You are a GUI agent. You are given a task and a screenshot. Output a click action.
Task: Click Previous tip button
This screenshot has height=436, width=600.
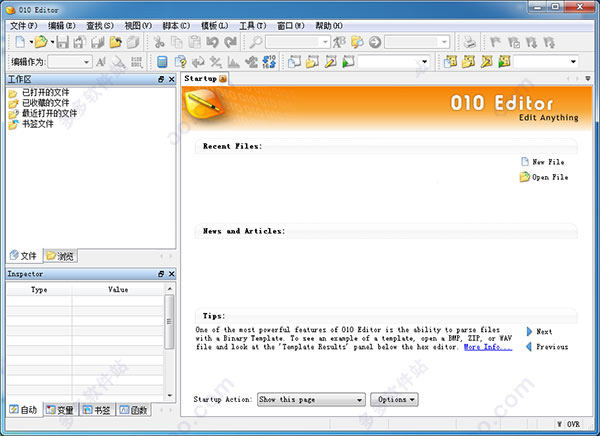pyautogui.click(x=547, y=347)
